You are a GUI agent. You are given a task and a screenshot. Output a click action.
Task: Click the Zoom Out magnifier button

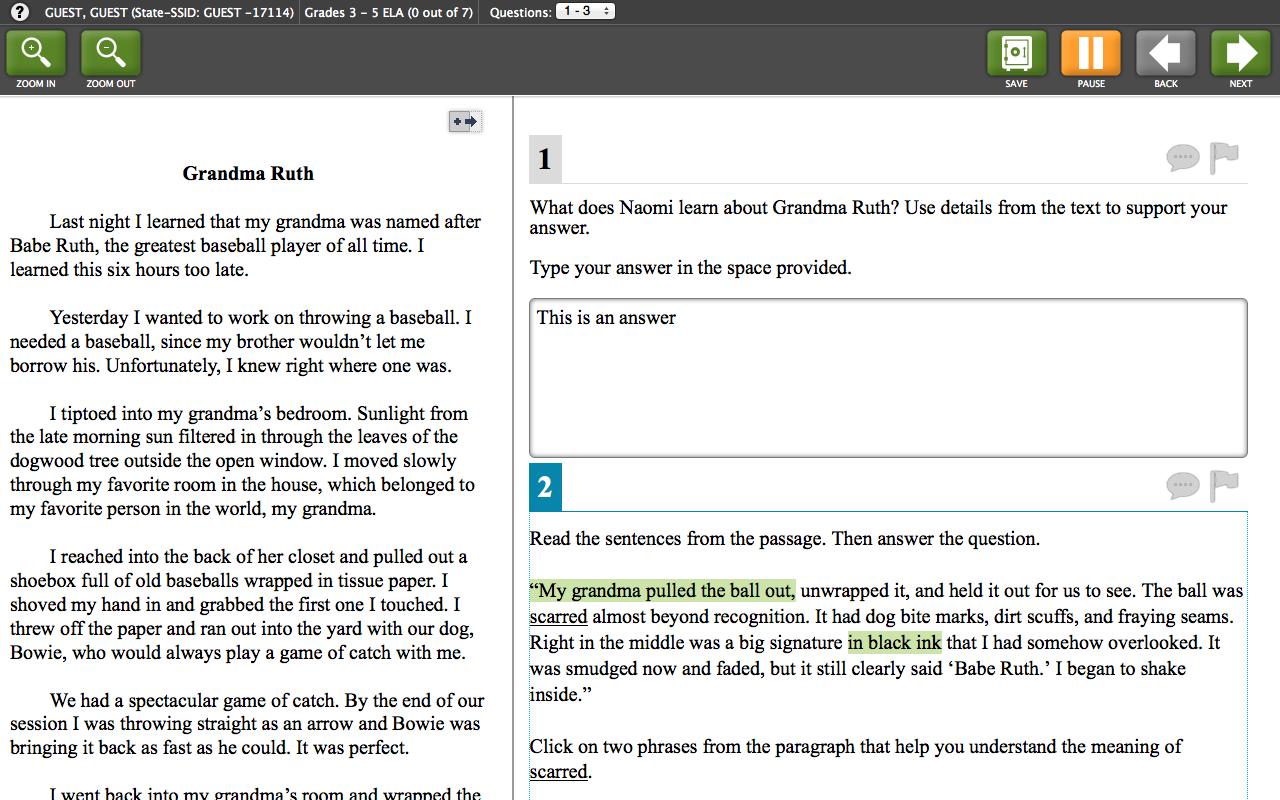[x=111, y=54]
